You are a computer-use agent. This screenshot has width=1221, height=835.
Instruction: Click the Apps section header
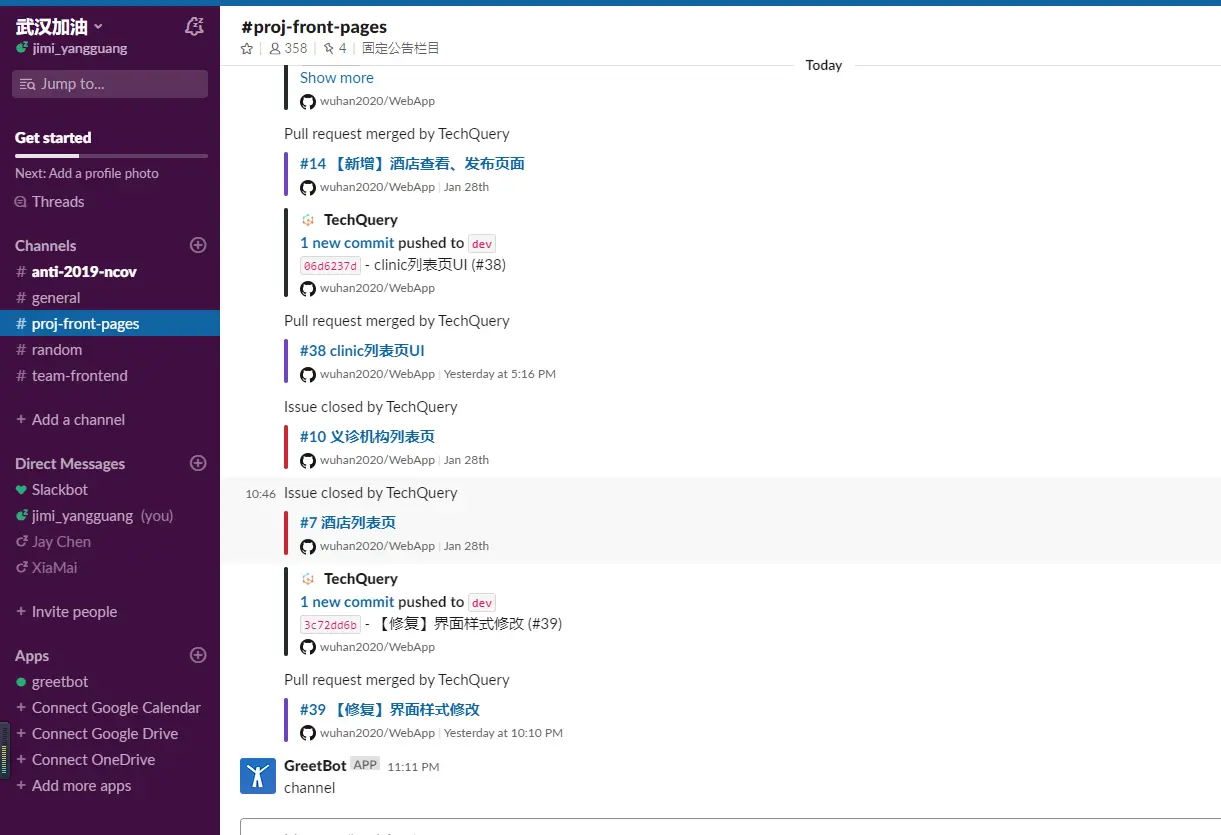point(32,655)
